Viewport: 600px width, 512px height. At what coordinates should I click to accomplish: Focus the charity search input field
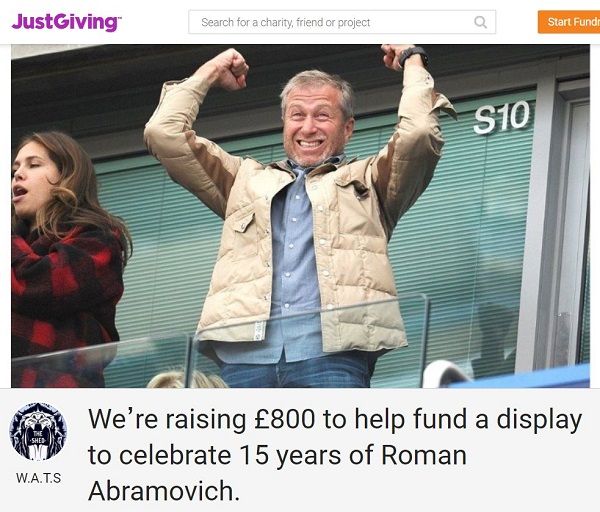tap(342, 22)
